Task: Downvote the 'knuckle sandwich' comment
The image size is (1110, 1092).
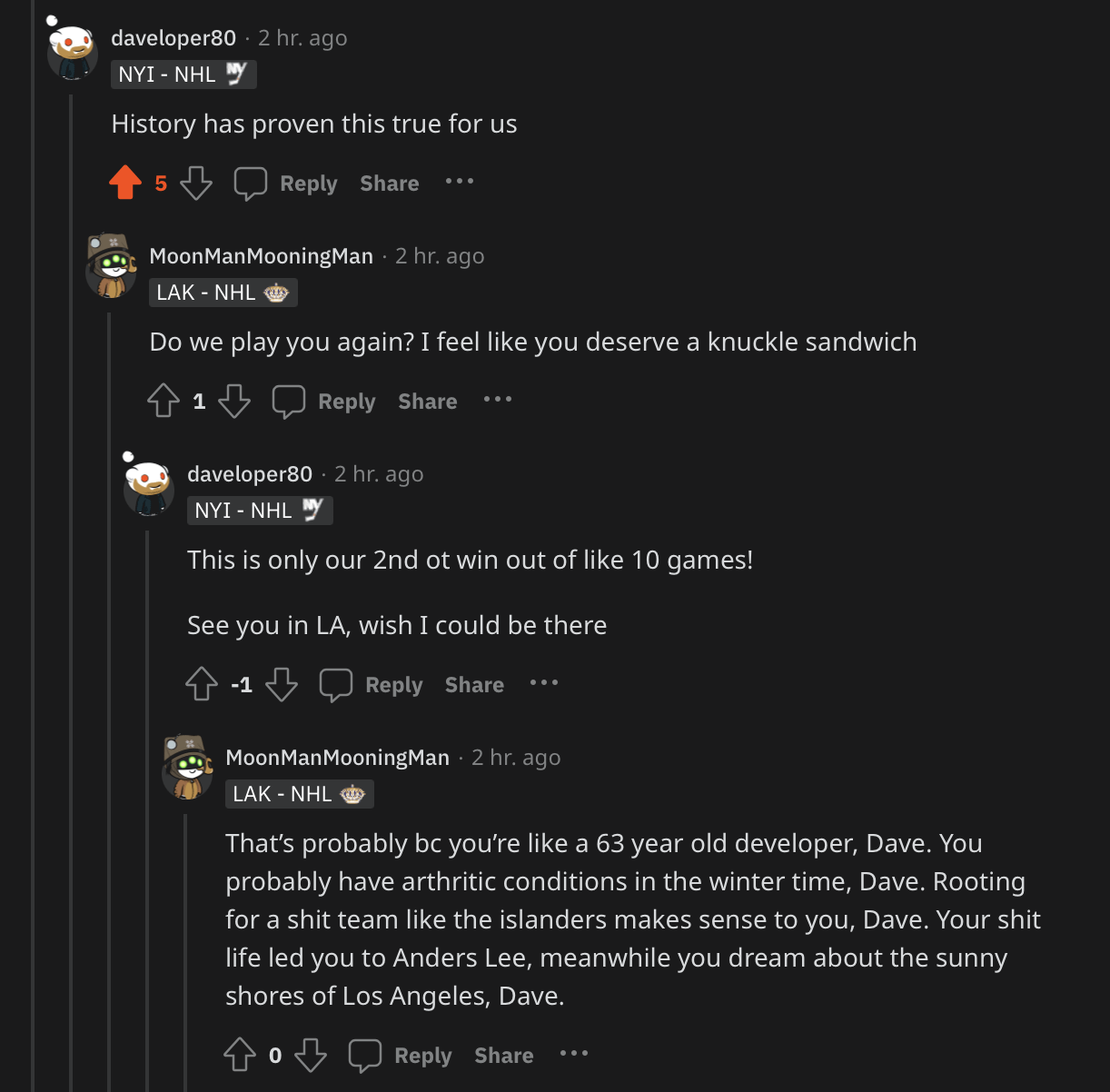Action: coord(234,401)
